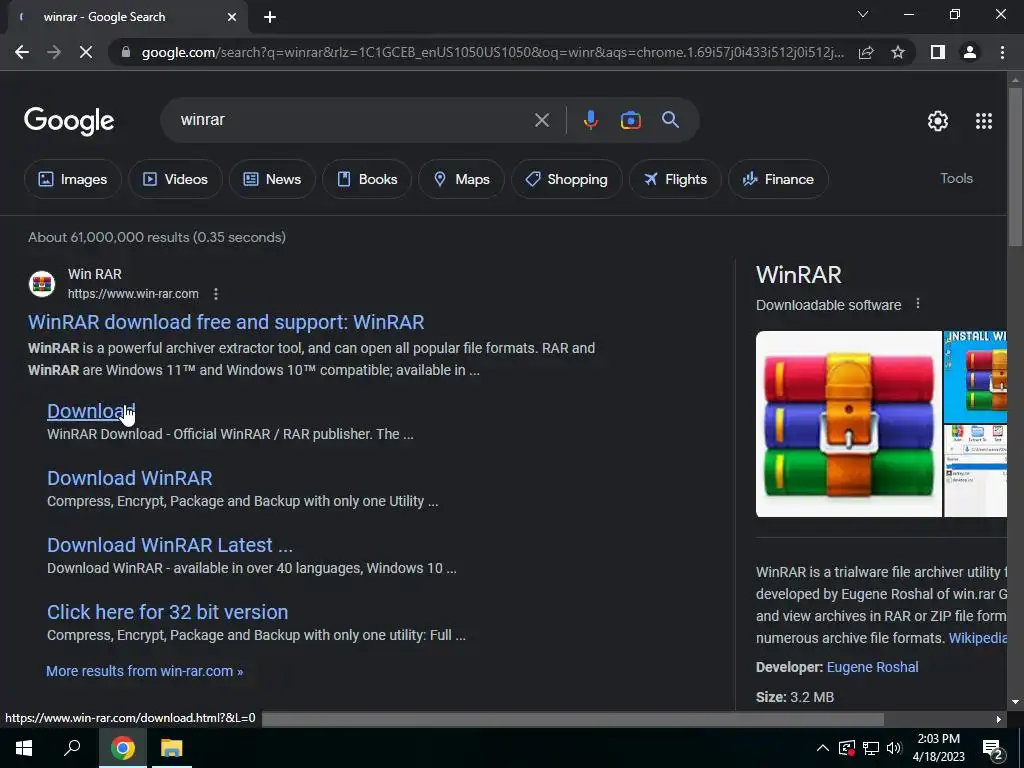Open the large WinRAR books logo image
1024x768 pixels.
coord(848,424)
